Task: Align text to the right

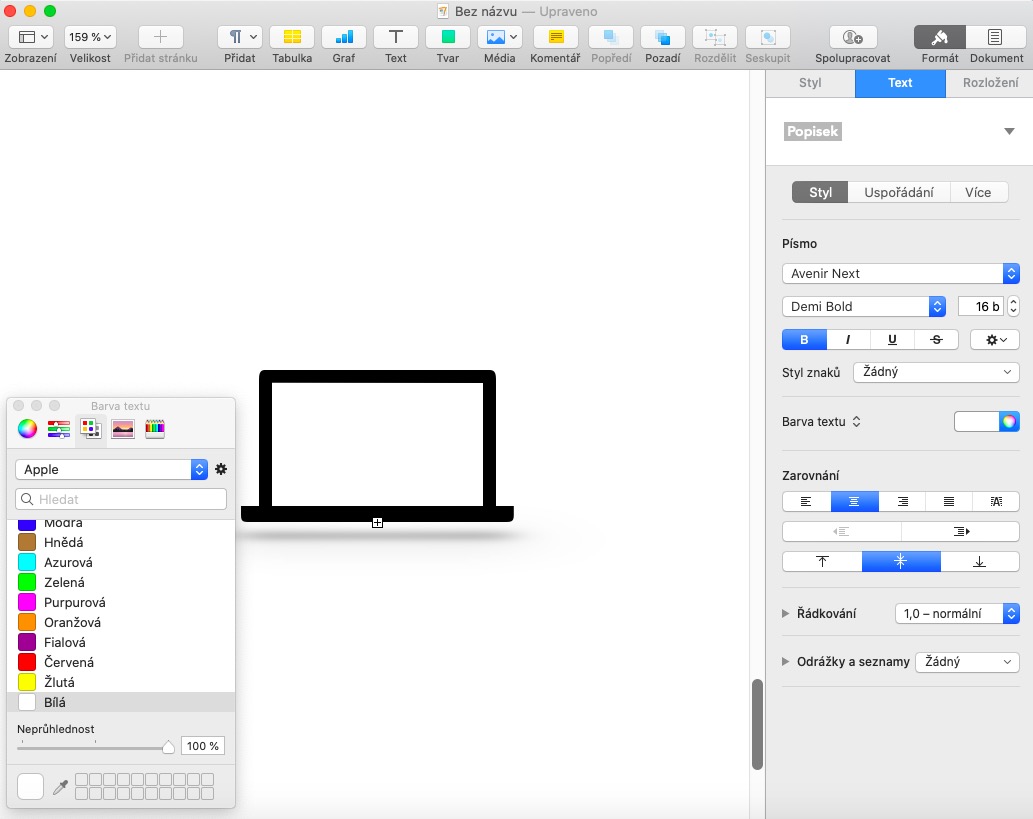Action: (902, 501)
